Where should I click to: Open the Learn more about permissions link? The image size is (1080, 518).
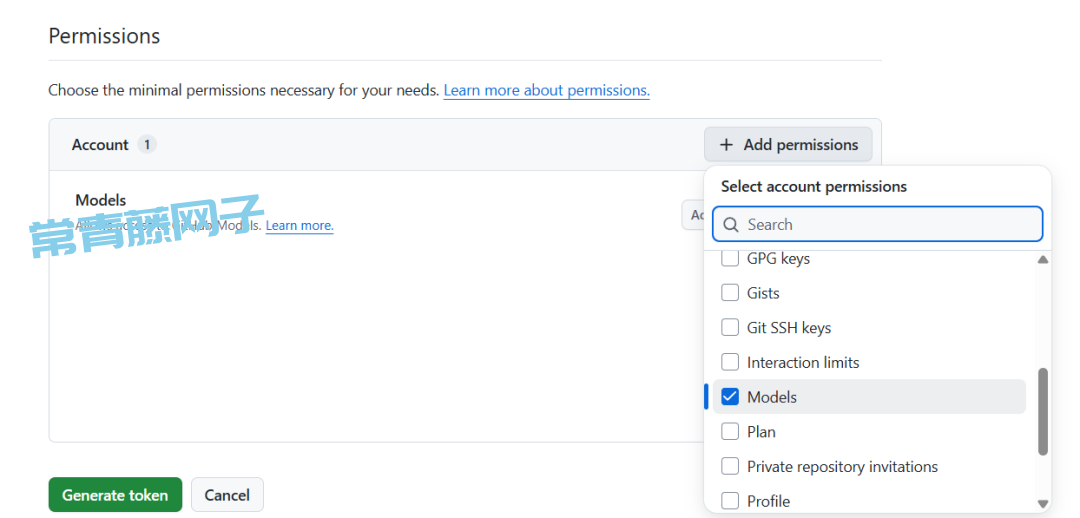tap(546, 90)
